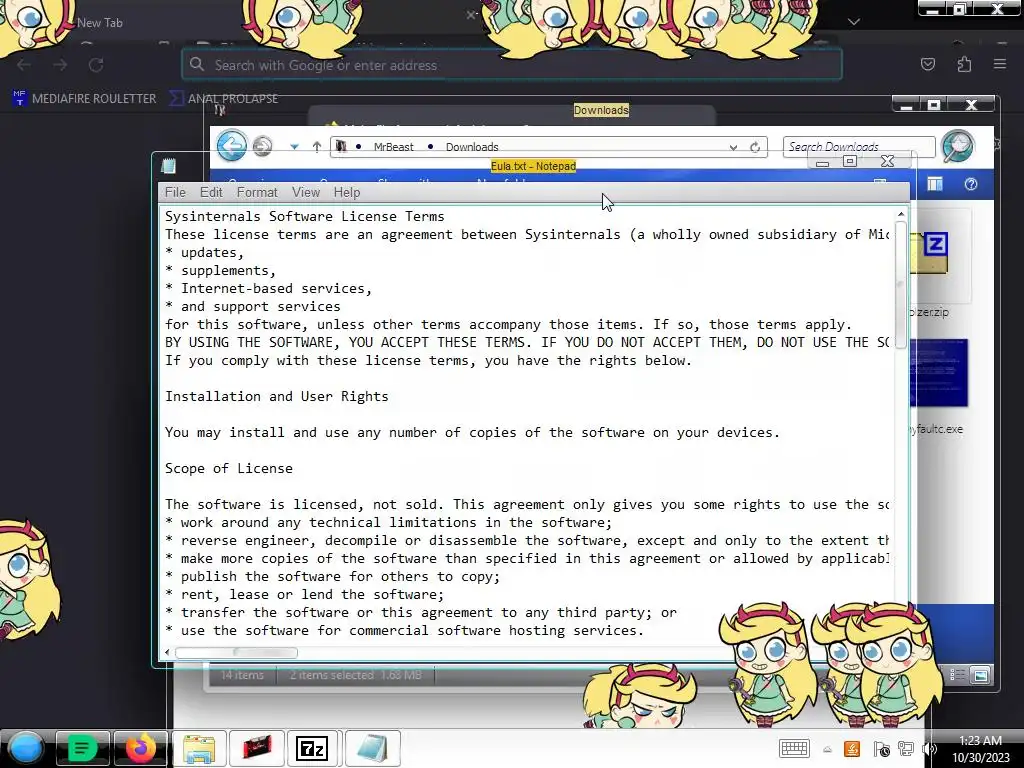Open the Firefox hamburger application menu
The image size is (1024, 768).
tap(1000, 64)
